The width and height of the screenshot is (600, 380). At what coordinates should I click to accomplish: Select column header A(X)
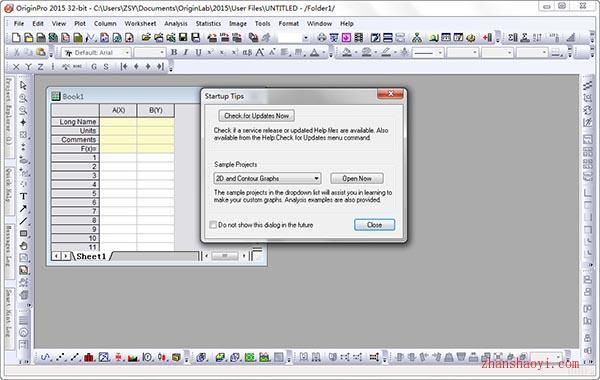[118, 110]
